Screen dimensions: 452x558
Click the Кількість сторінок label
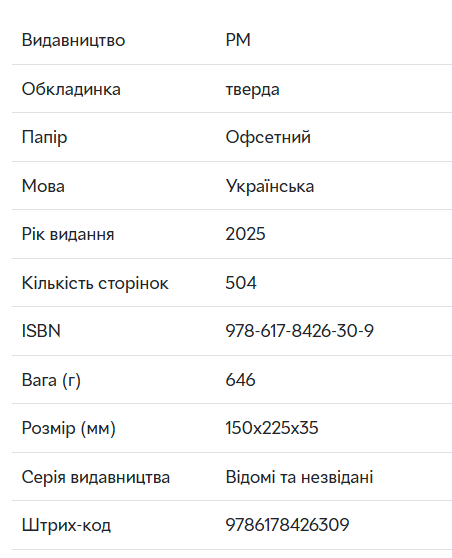[95, 283]
